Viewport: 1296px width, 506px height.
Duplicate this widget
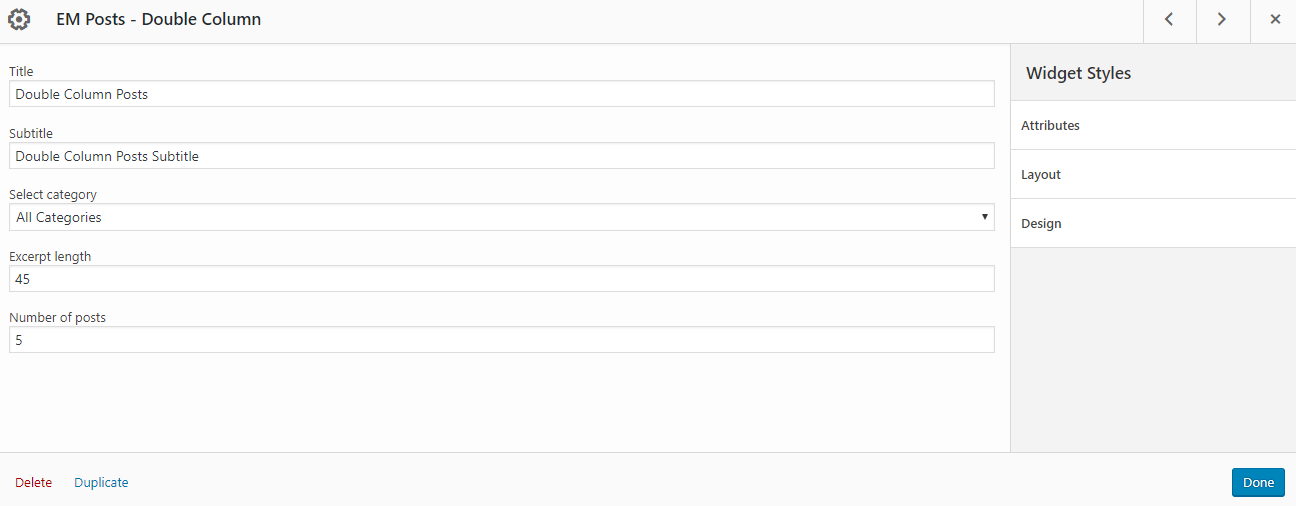click(x=101, y=483)
